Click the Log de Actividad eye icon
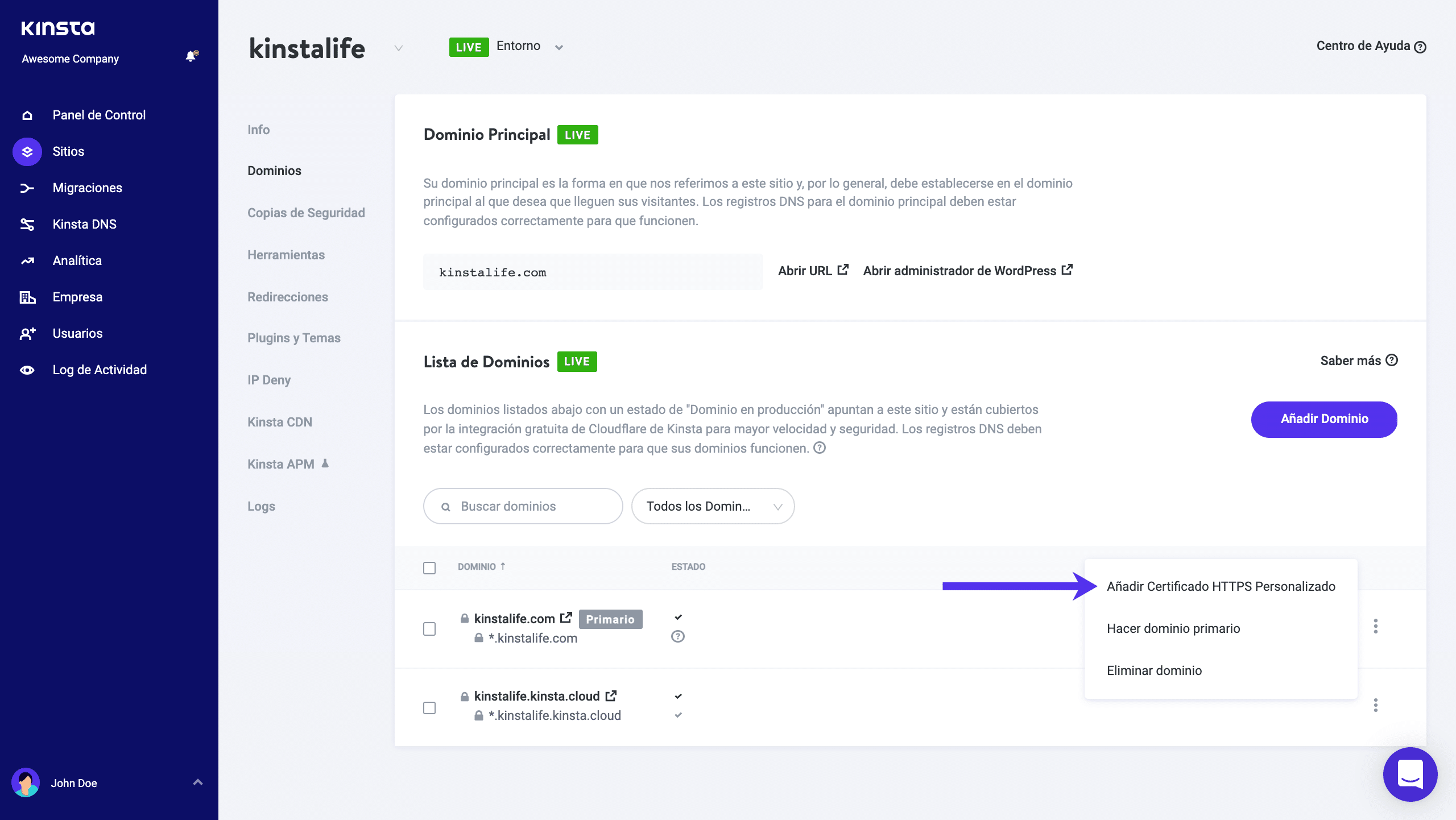1456x820 pixels. [27, 370]
